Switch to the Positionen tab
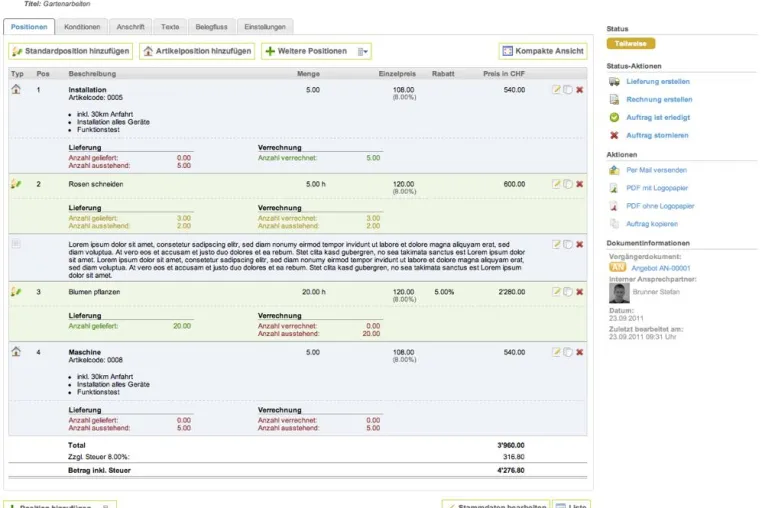Image resolution: width=762 pixels, height=508 pixels. tap(29, 27)
